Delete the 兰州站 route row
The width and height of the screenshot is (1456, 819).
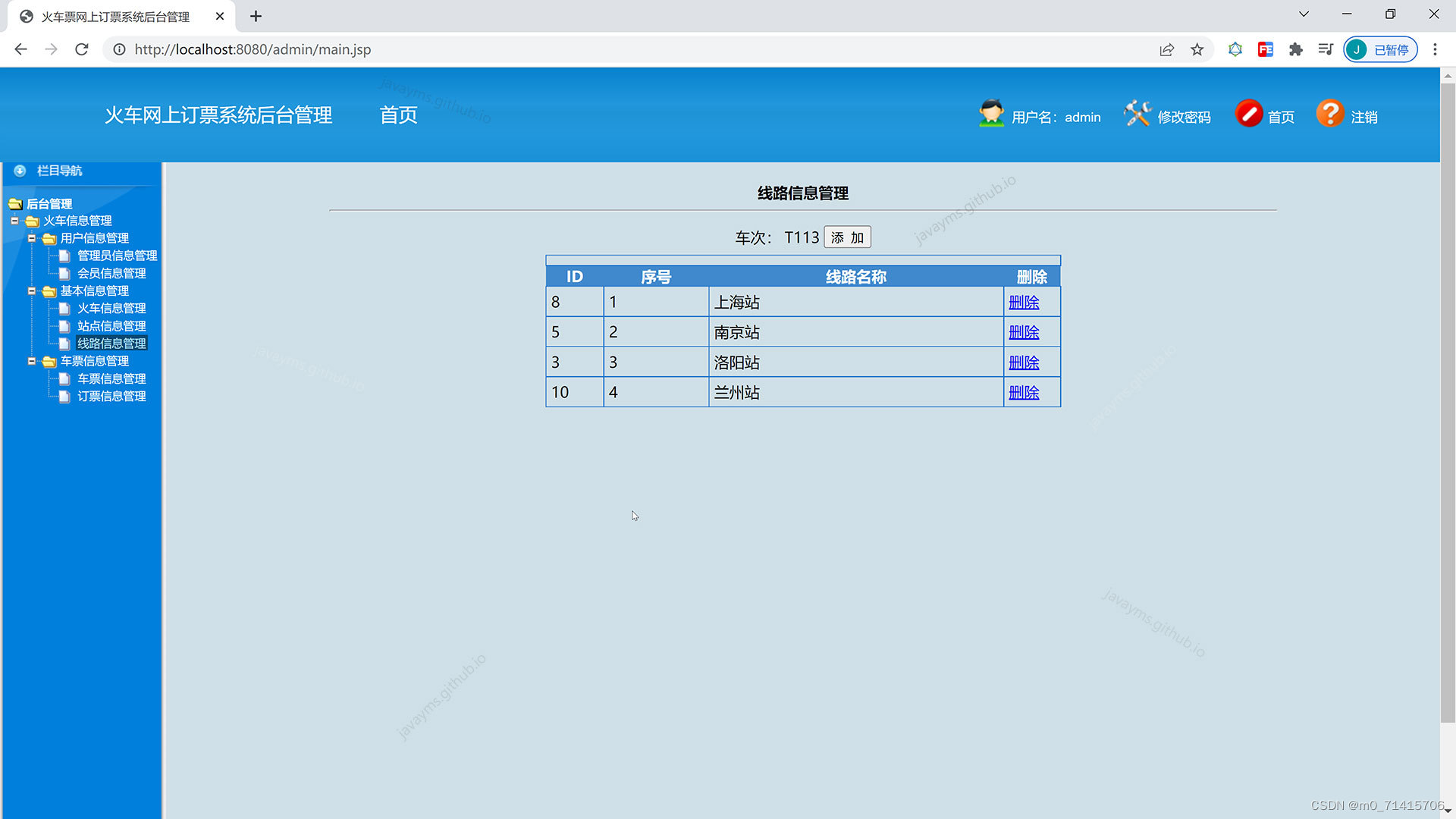1024,393
